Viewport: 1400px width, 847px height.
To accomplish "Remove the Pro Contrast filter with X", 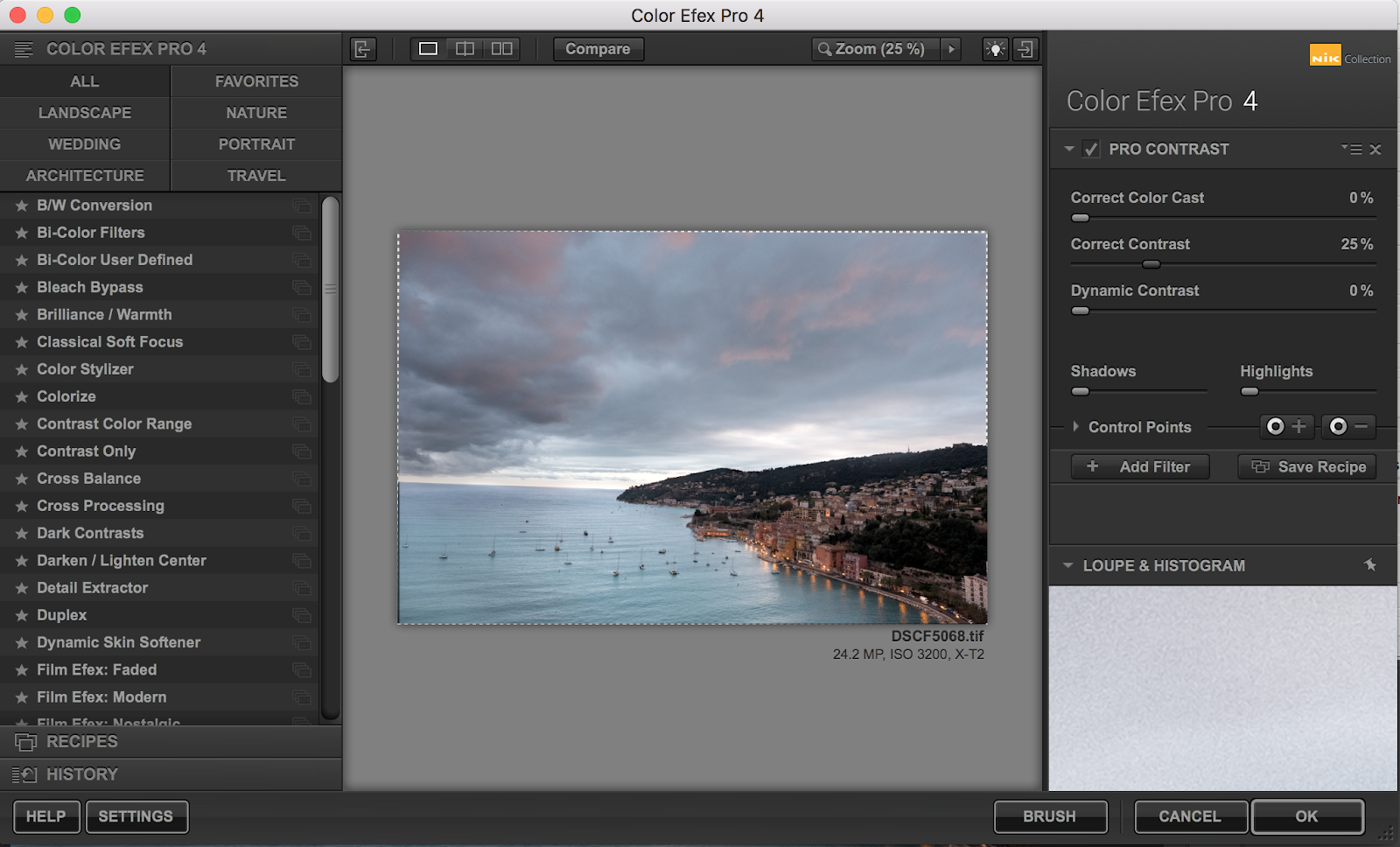I will (x=1375, y=150).
